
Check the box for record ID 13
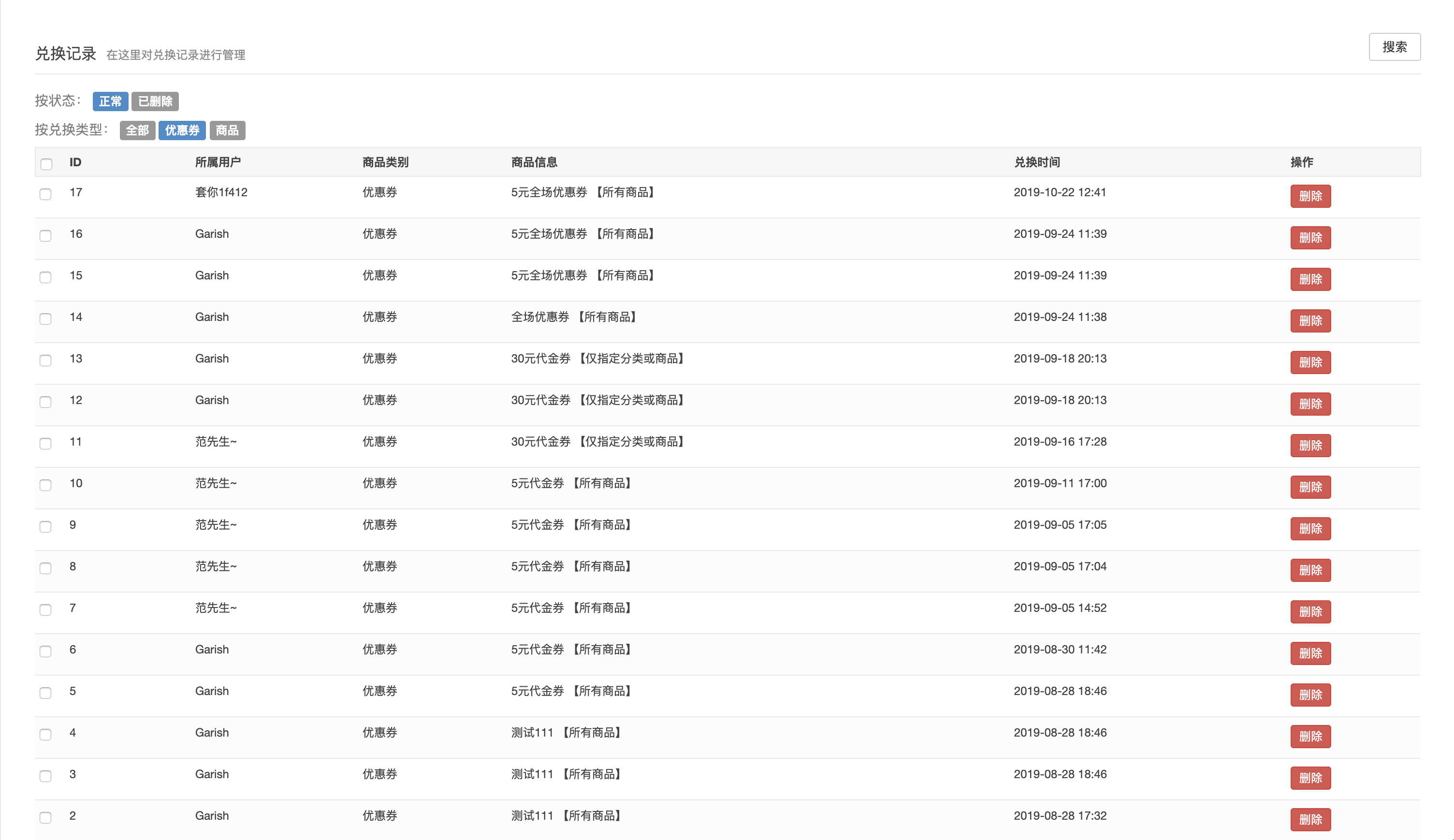coord(45,360)
